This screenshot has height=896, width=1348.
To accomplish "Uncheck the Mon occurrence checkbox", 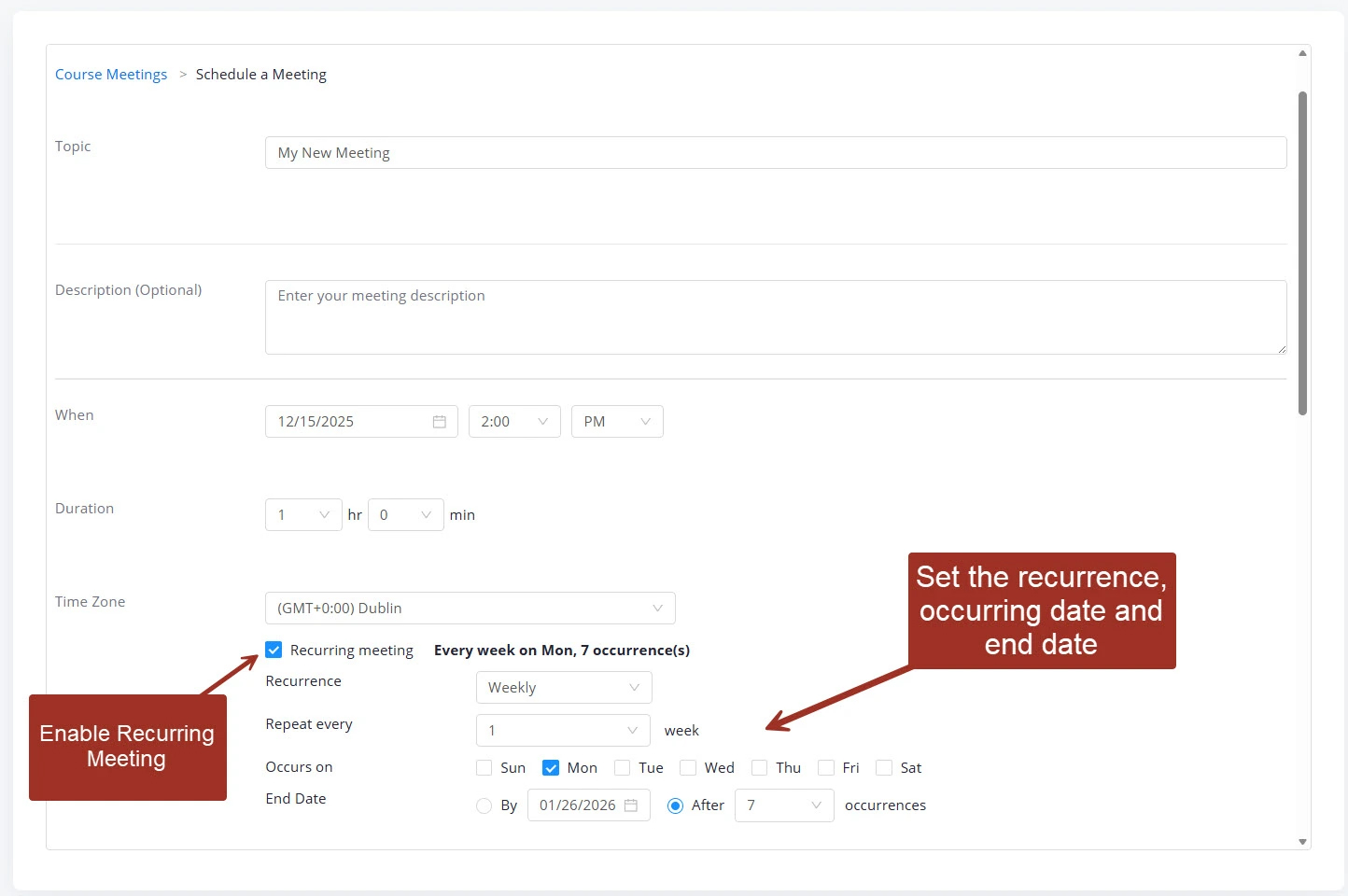I will [x=551, y=767].
